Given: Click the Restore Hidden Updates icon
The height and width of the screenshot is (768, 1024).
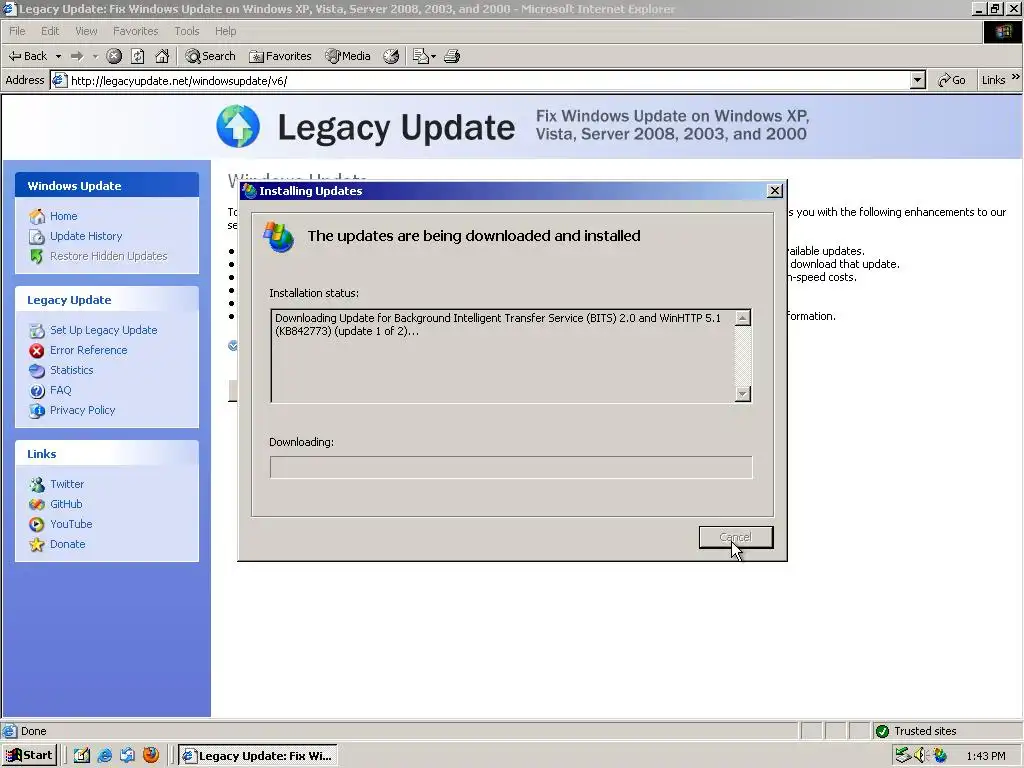Looking at the screenshot, I should (x=37, y=257).
